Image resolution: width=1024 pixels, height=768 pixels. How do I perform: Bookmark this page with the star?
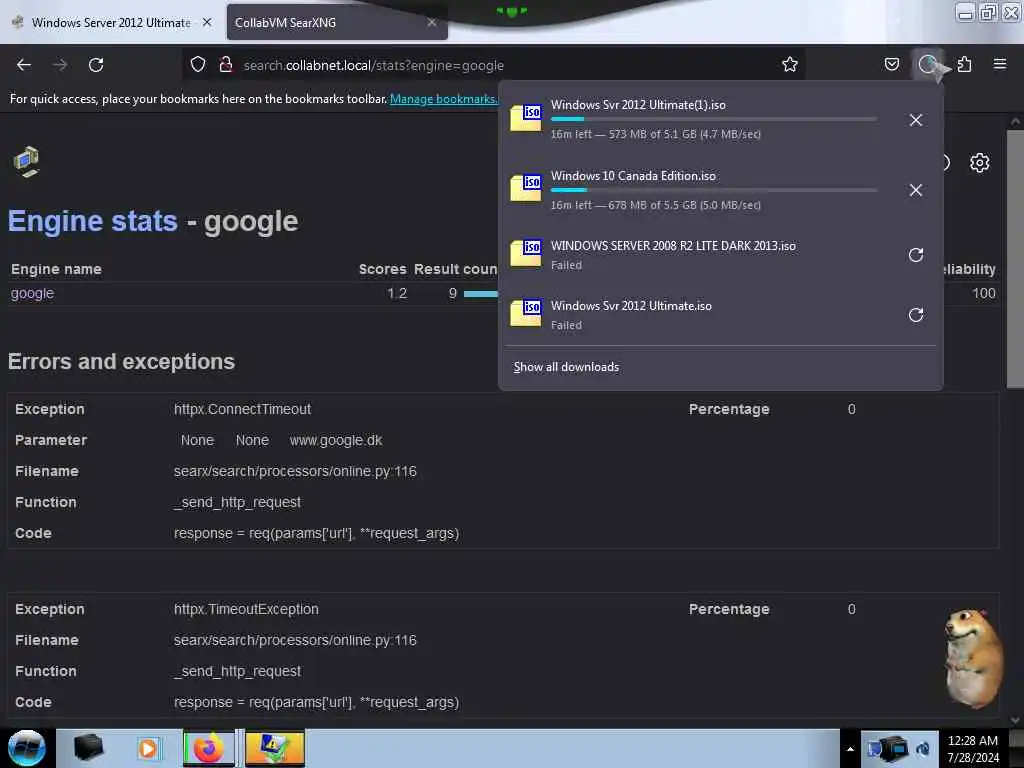790,65
